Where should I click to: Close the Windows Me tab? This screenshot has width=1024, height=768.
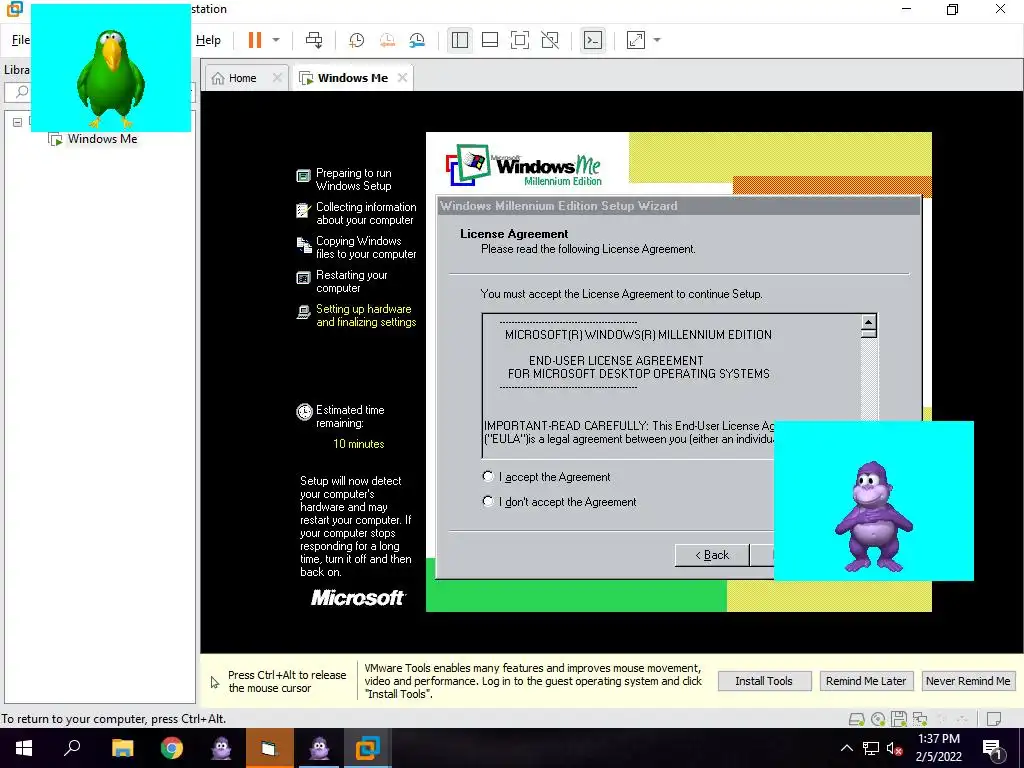coord(403,78)
